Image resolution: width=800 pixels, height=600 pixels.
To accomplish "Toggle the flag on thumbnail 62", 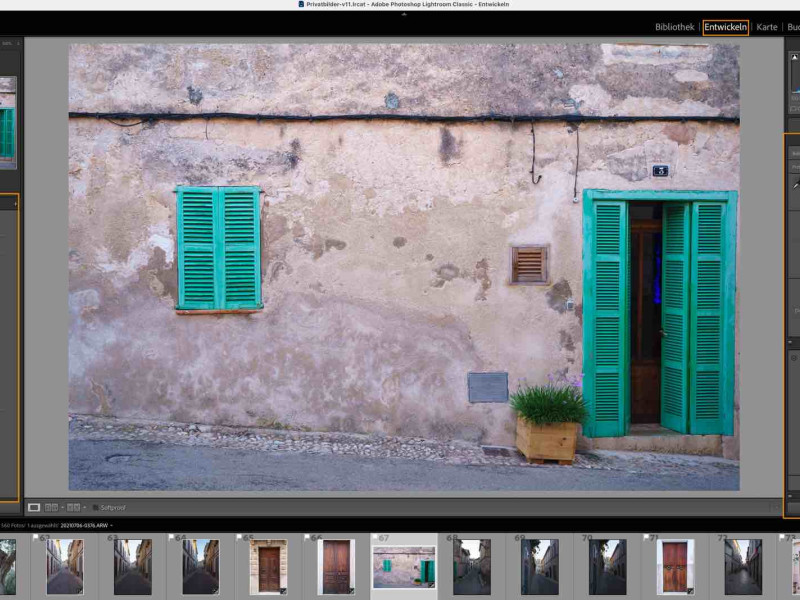I will [x=35, y=537].
